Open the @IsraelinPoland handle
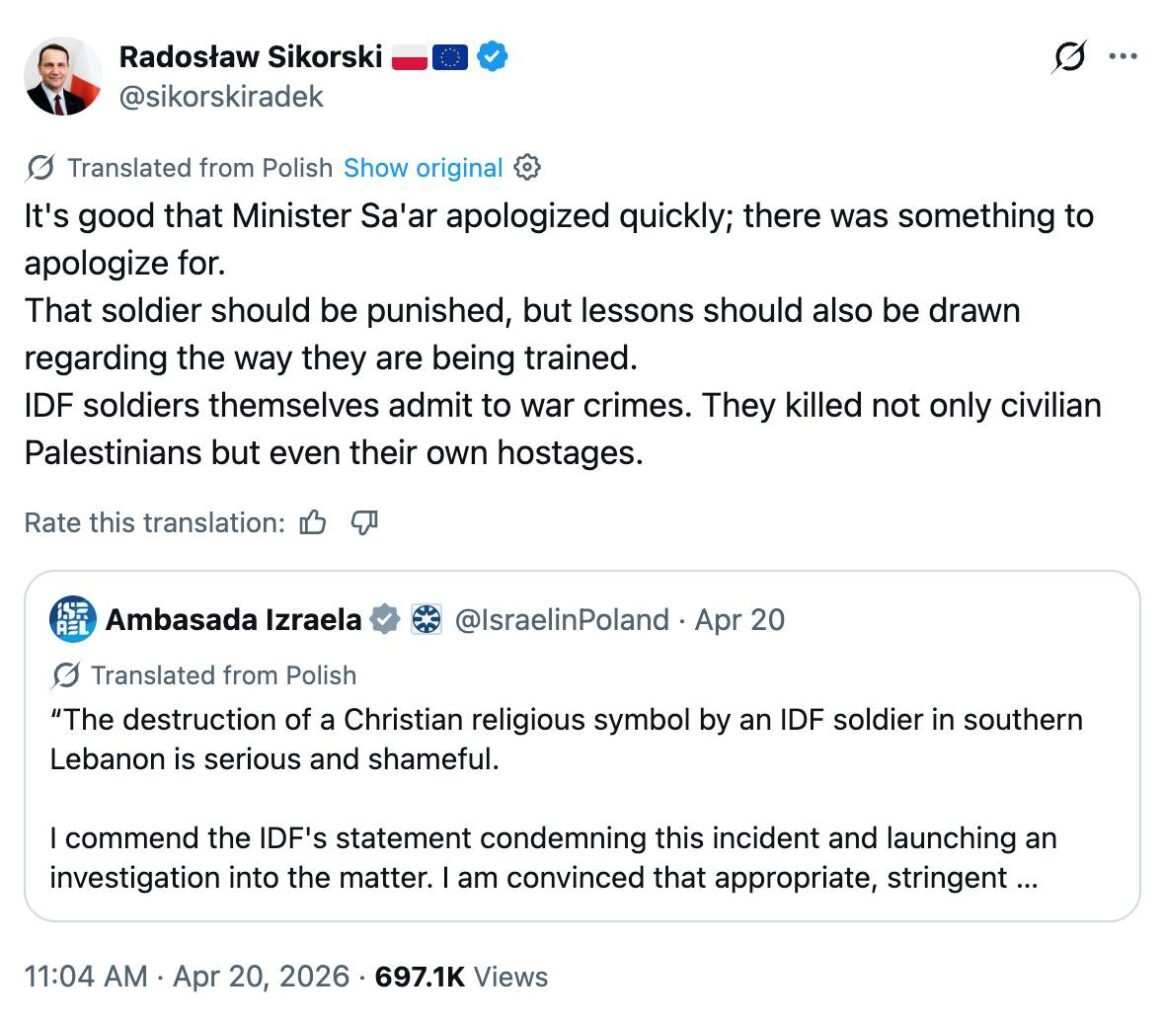 [x=561, y=620]
